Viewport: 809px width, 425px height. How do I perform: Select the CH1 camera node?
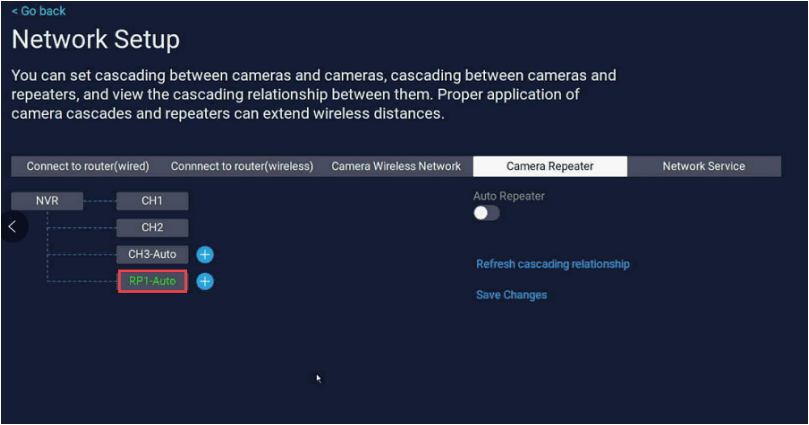(x=152, y=201)
